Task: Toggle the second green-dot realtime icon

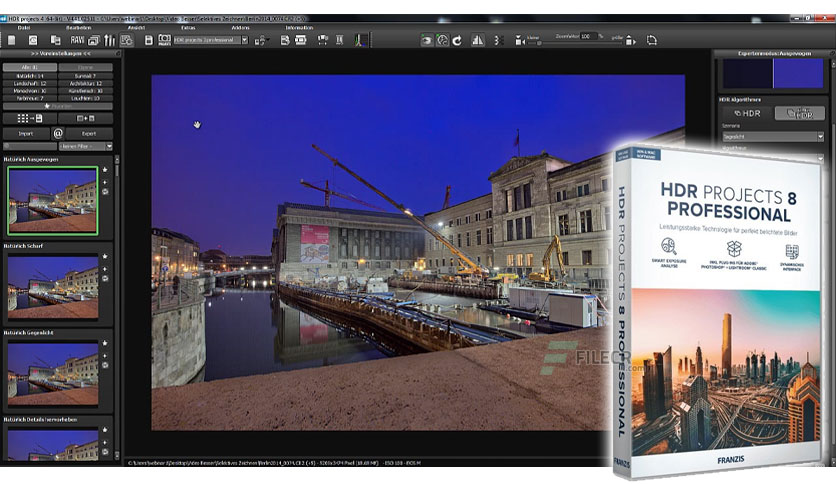Action: point(442,40)
